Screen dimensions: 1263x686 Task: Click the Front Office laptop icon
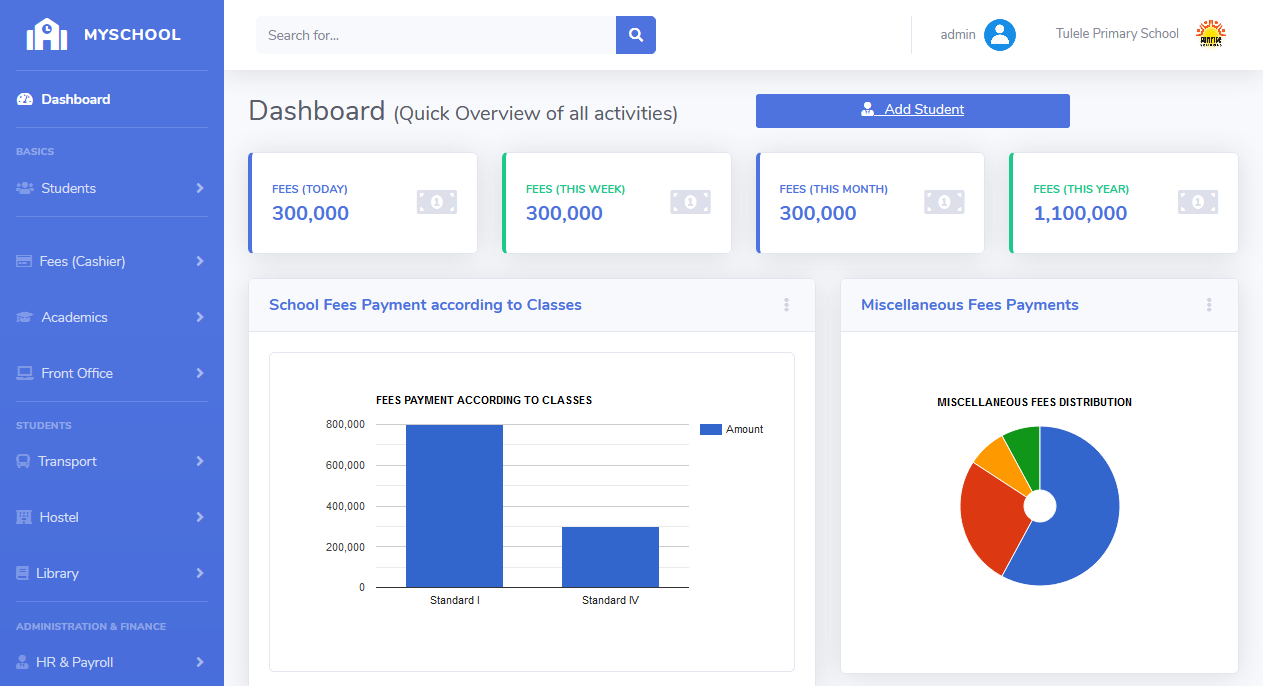[x=25, y=373]
